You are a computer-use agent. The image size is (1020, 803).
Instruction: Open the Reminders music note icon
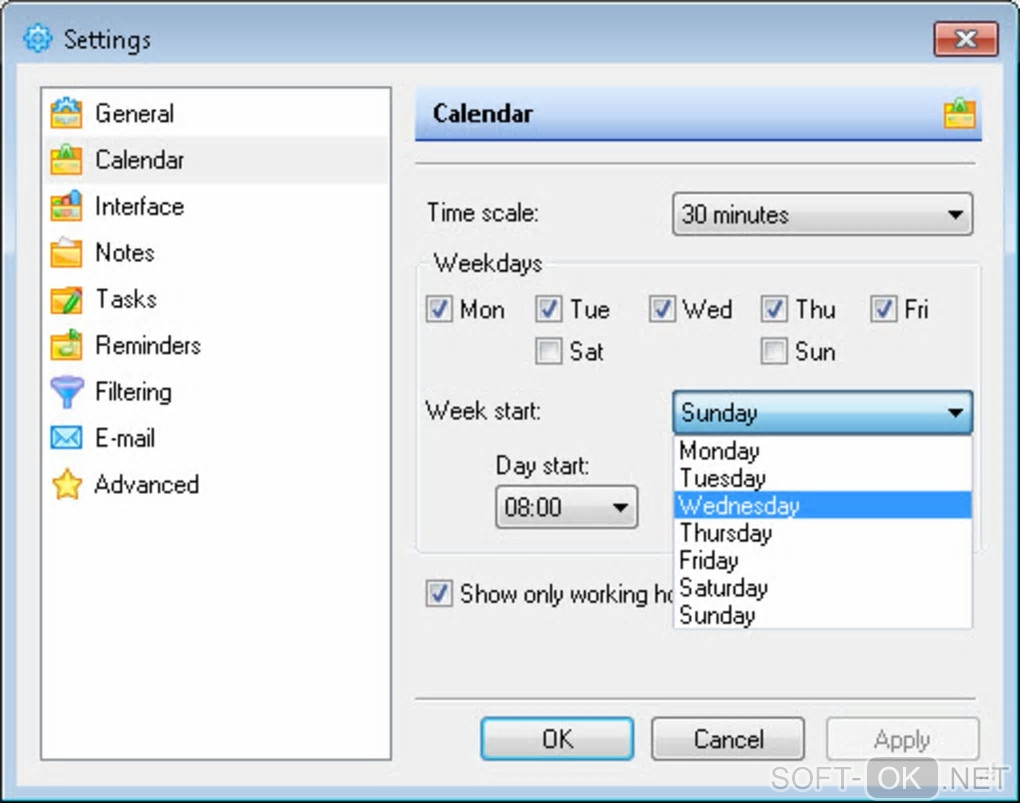66,346
